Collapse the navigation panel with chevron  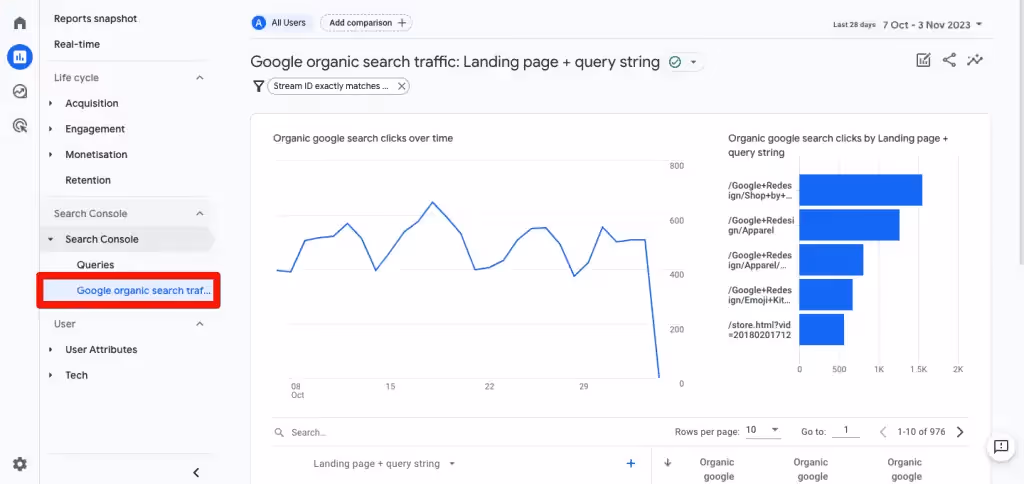(195, 472)
